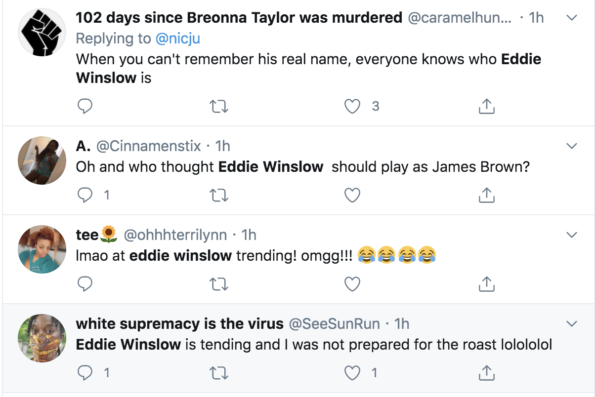The height and width of the screenshot is (397, 595).
Task: Open the @SeeSunRun tweet options chevron
Action: [571, 323]
